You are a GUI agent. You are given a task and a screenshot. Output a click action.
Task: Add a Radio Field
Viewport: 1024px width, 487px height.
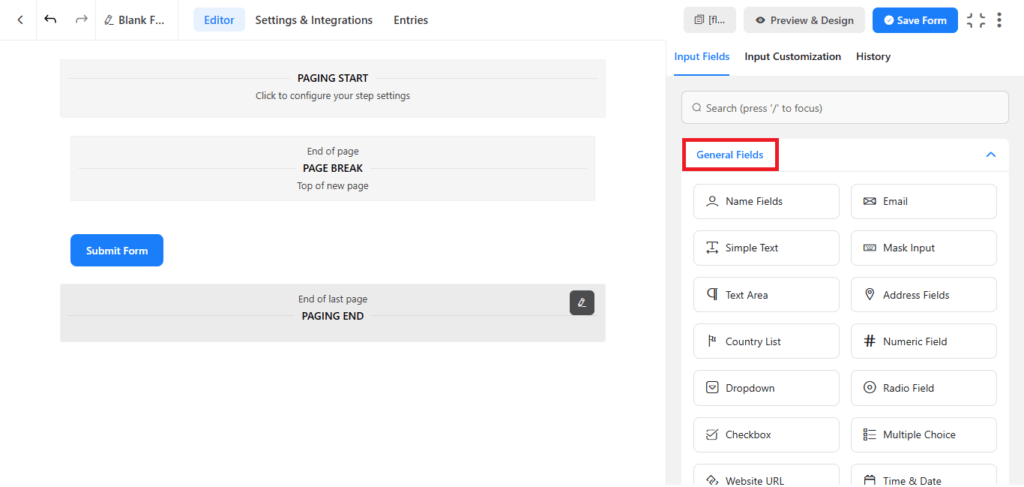click(x=923, y=388)
